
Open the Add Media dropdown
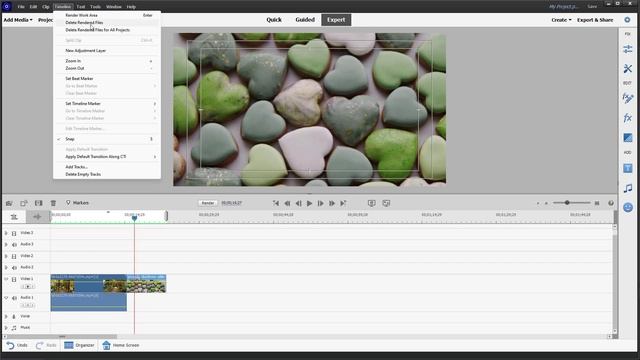18,20
